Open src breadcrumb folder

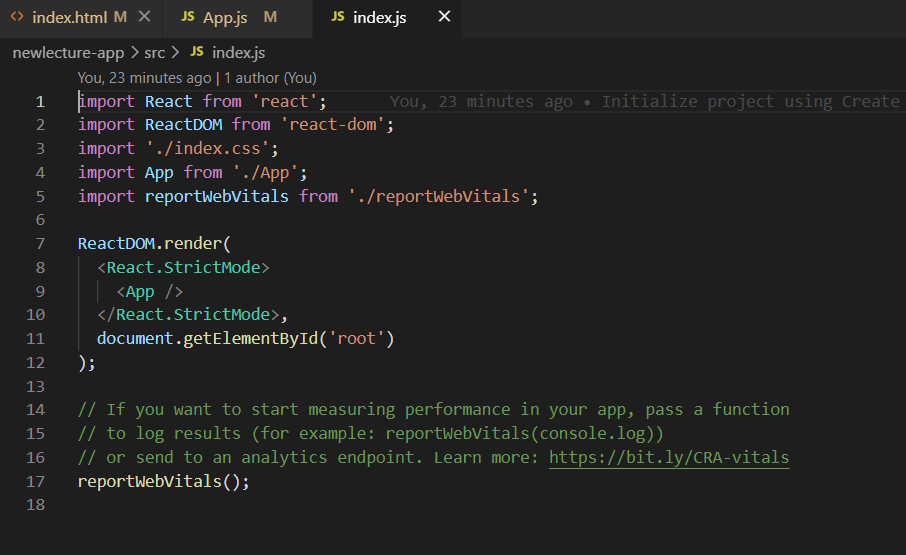(x=154, y=53)
